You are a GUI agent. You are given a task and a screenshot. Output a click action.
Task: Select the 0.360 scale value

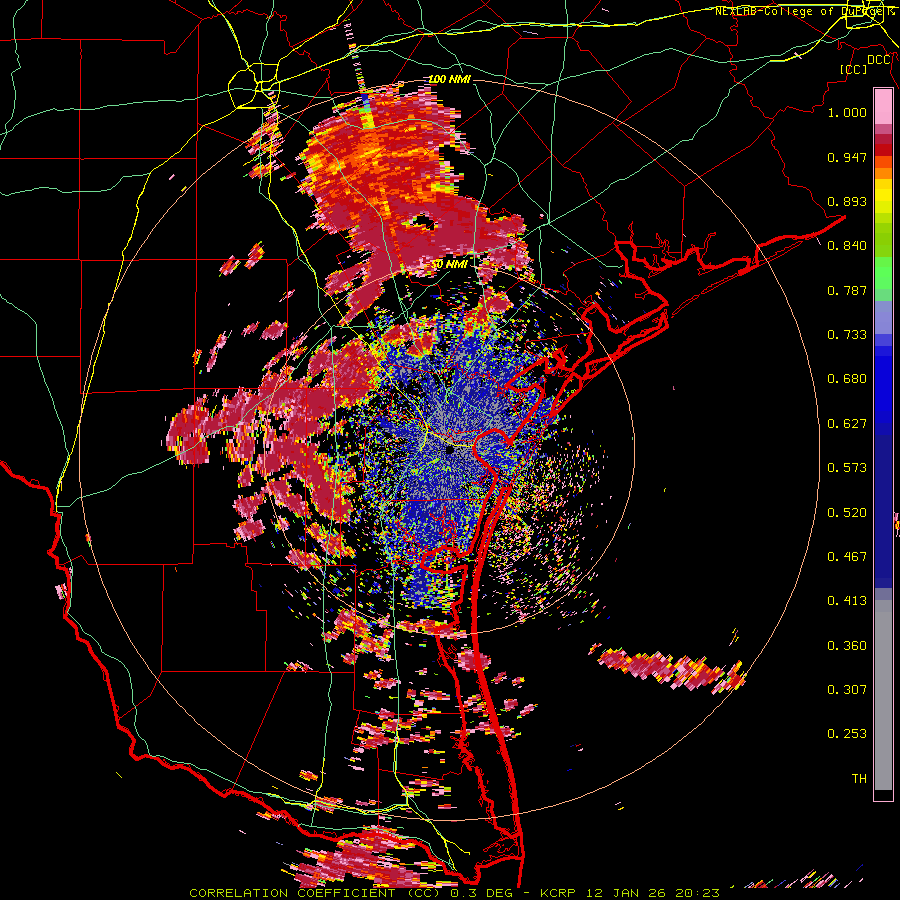(847, 646)
